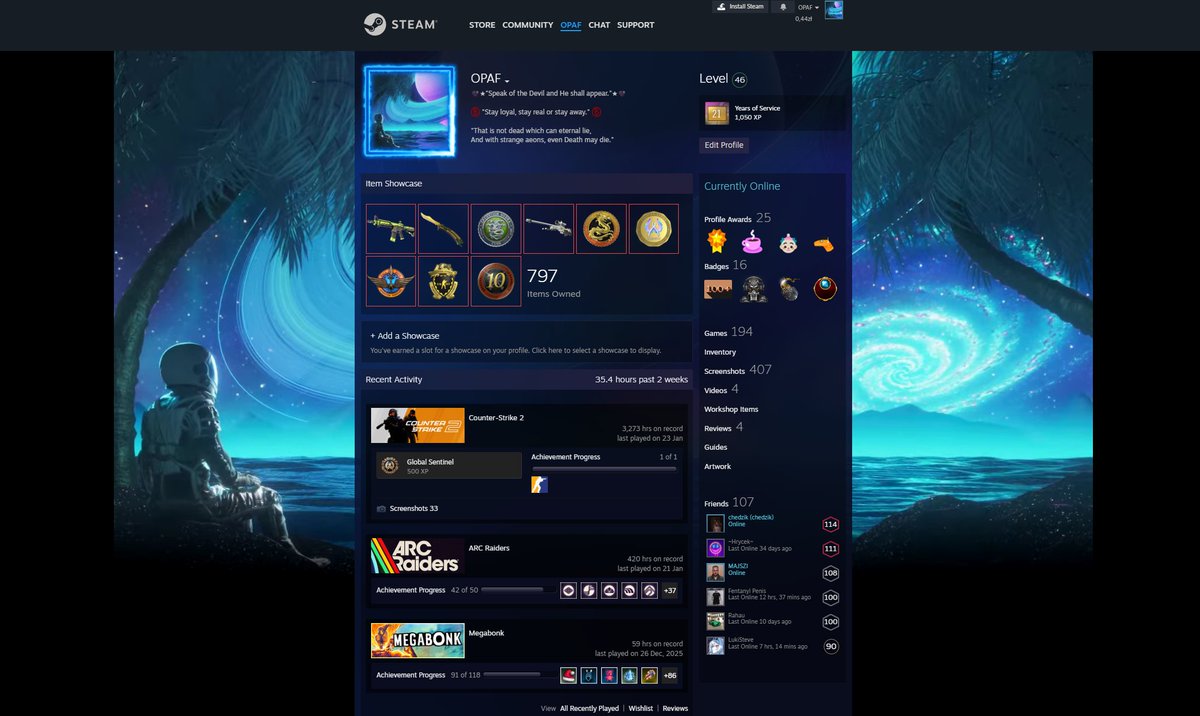Open the Megabonk game banner
The height and width of the screenshot is (716, 1200).
(418, 640)
